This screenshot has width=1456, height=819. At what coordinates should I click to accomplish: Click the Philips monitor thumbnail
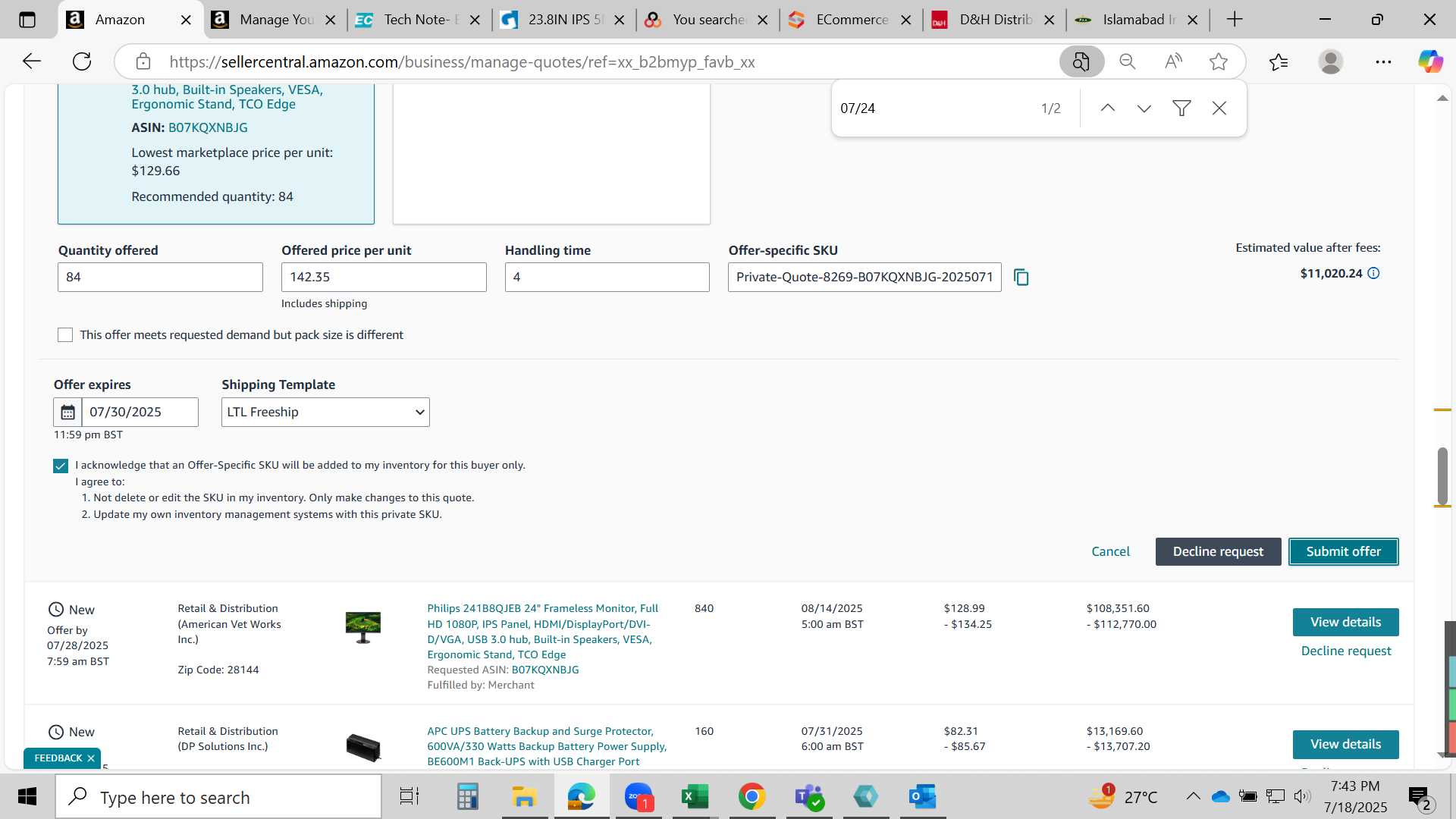pyautogui.click(x=363, y=627)
